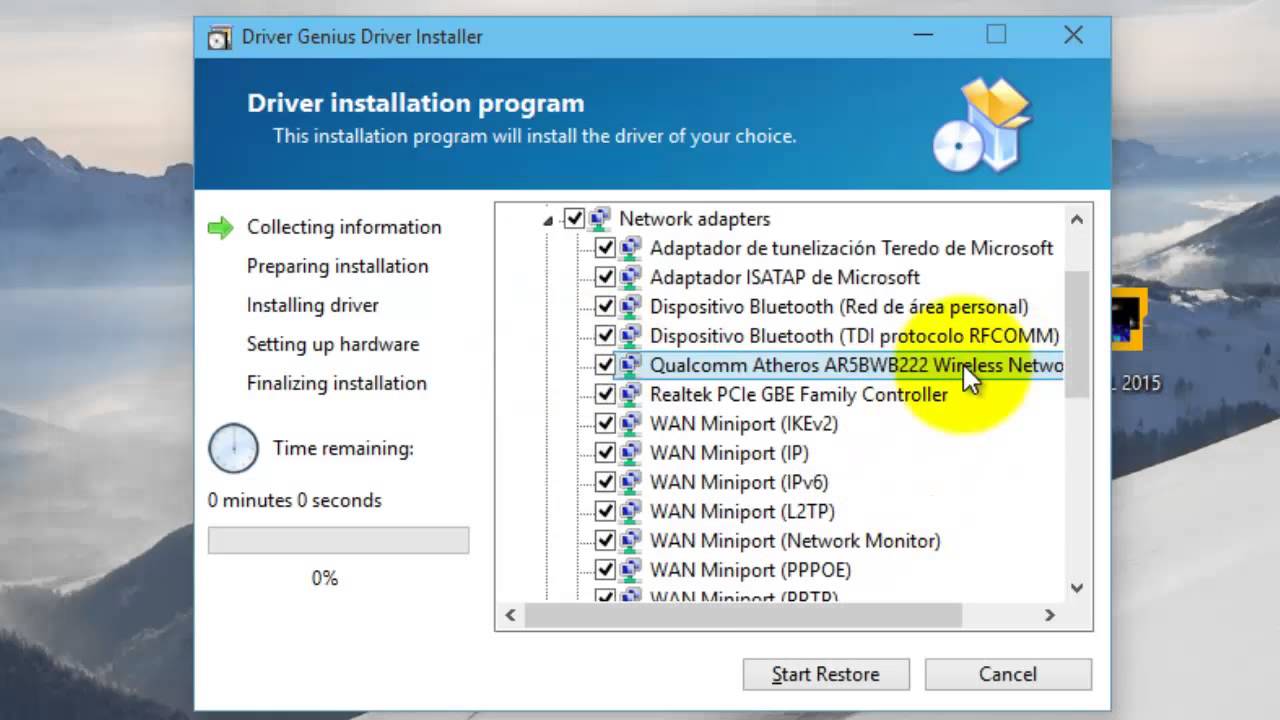Select WAN Miniport (PPPOE) label text

(x=751, y=570)
